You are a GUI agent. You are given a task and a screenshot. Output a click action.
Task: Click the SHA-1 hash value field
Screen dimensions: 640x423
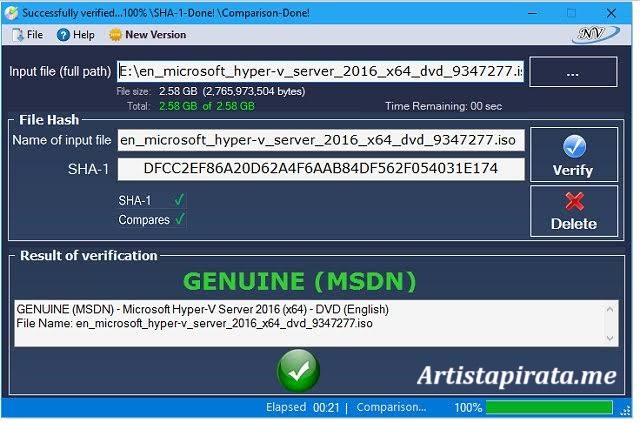[x=321, y=169]
